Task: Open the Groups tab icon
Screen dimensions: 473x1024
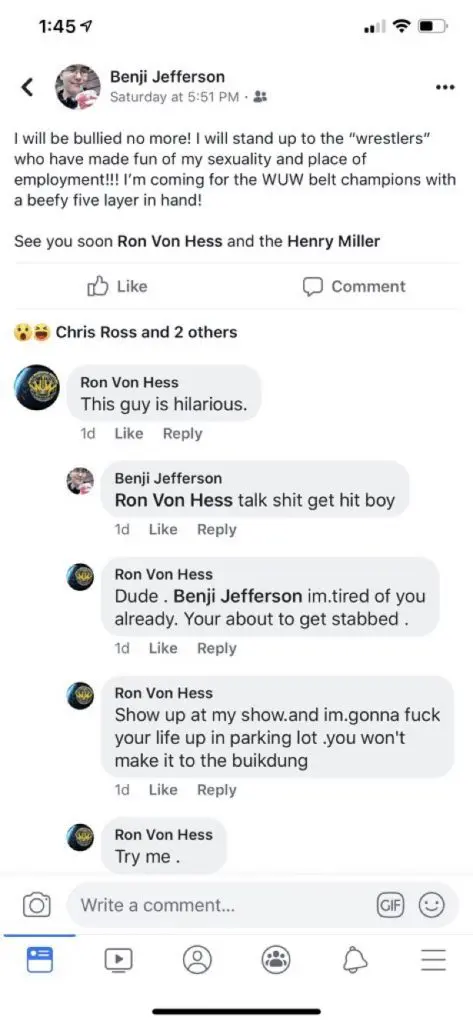Action: pyautogui.click(x=276, y=959)
